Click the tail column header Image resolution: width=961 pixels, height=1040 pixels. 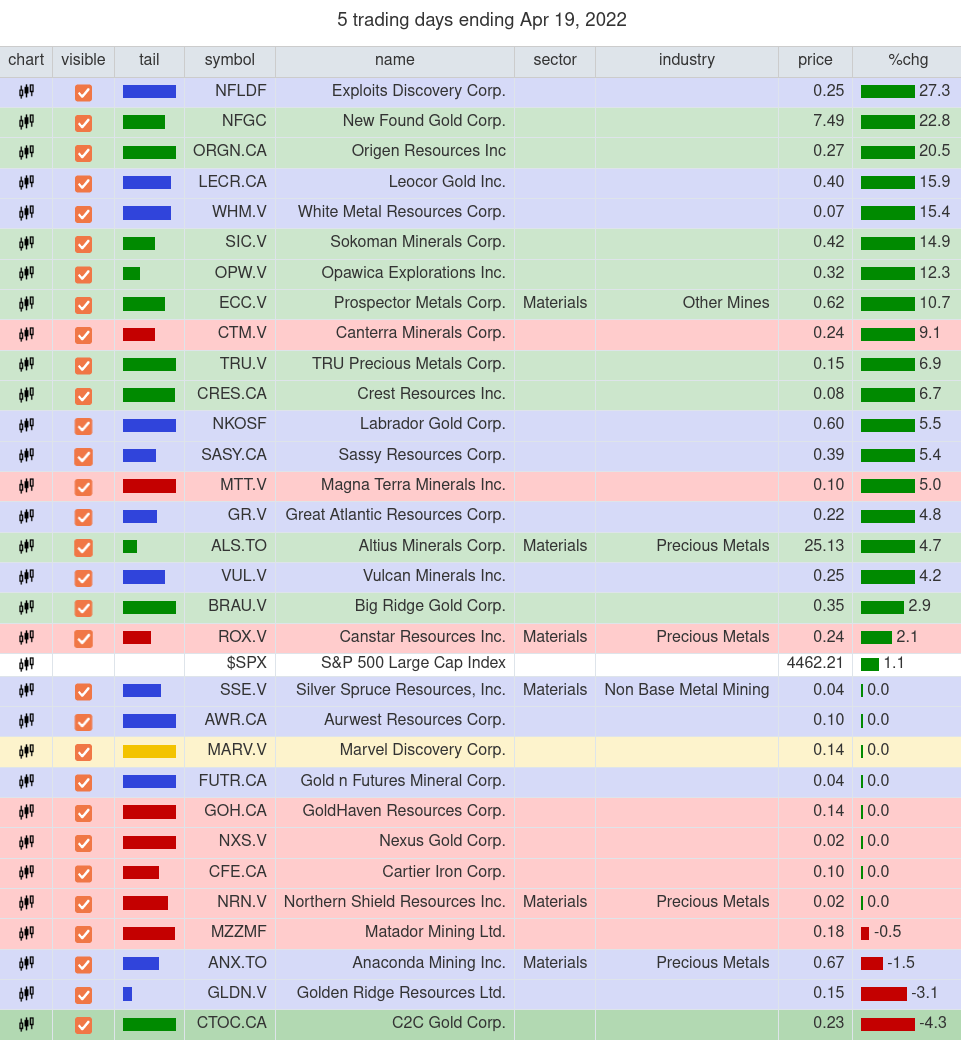point(149,61)
